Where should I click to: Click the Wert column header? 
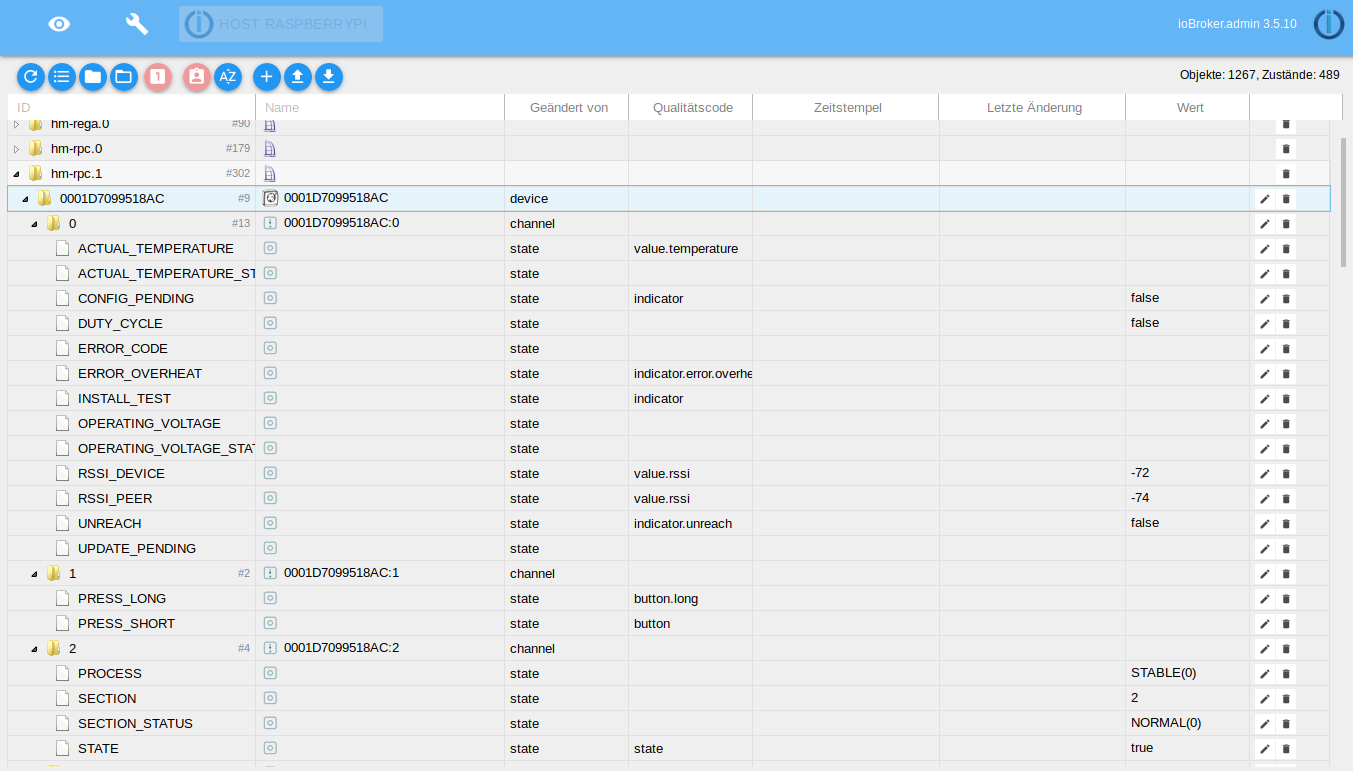point(1189,107)
